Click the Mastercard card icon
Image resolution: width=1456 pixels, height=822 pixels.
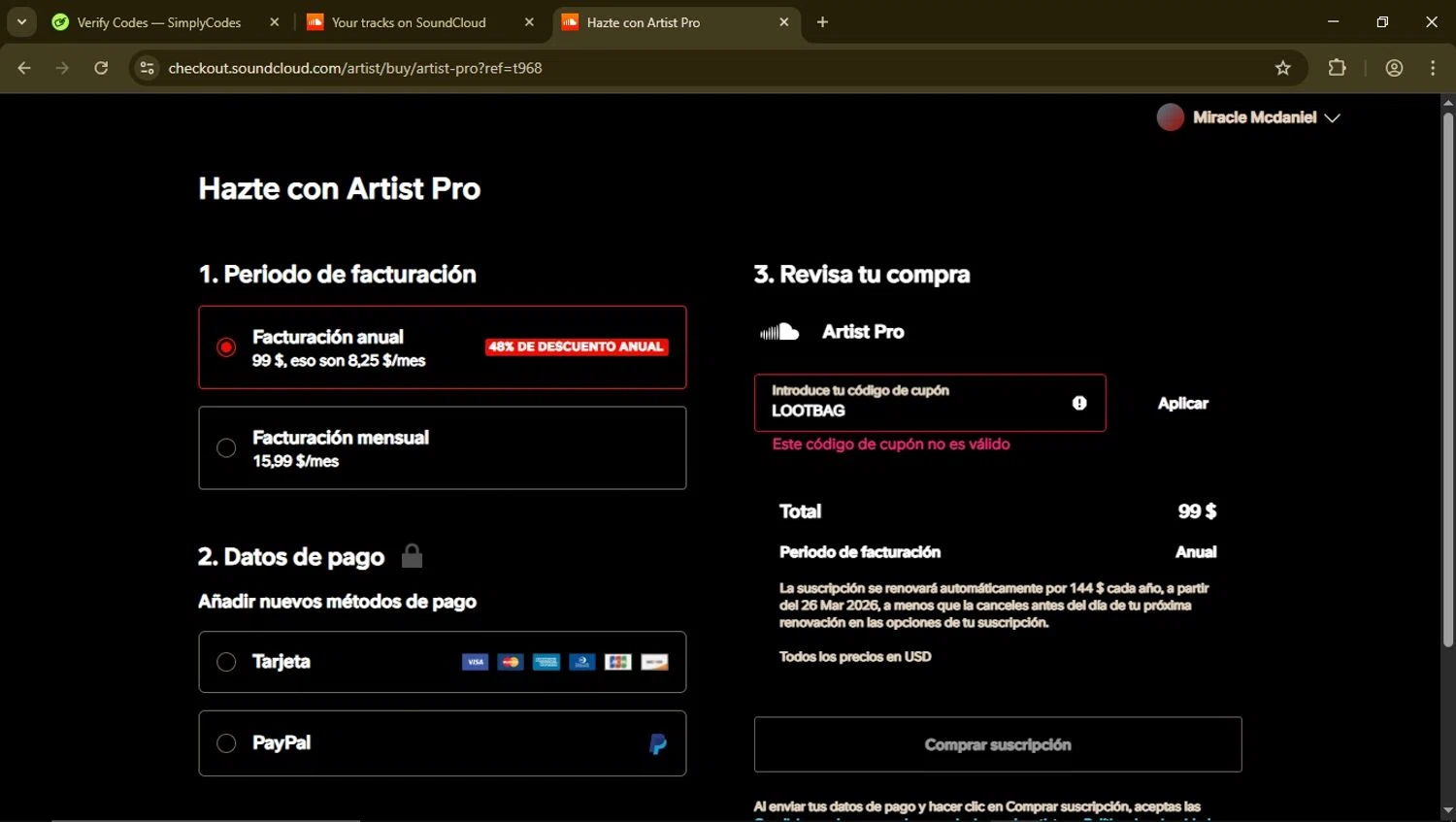click(x=511, y=662)
